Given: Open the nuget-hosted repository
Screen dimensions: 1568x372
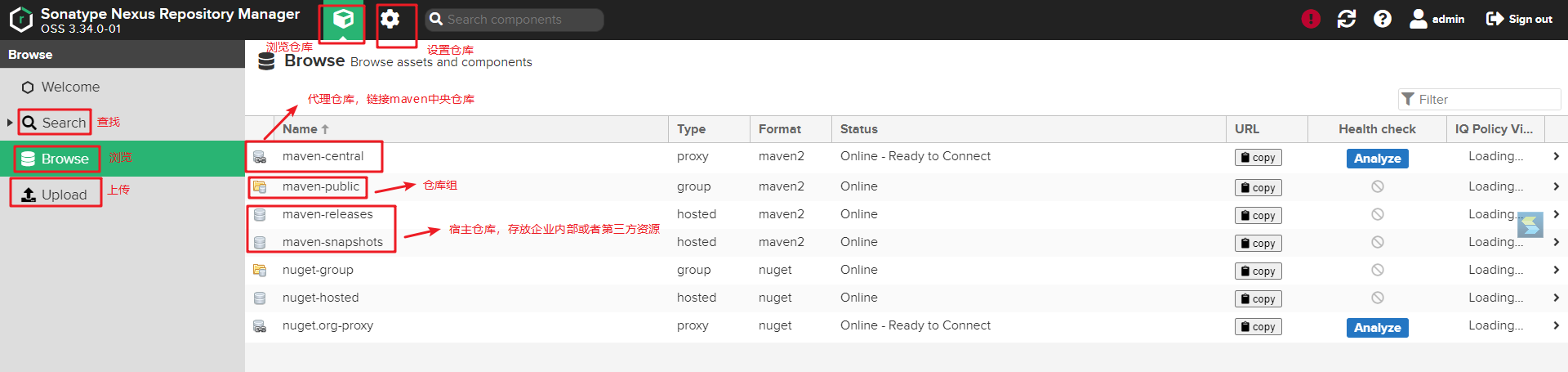Looking at the screenshot, I should tap(320, 298).
